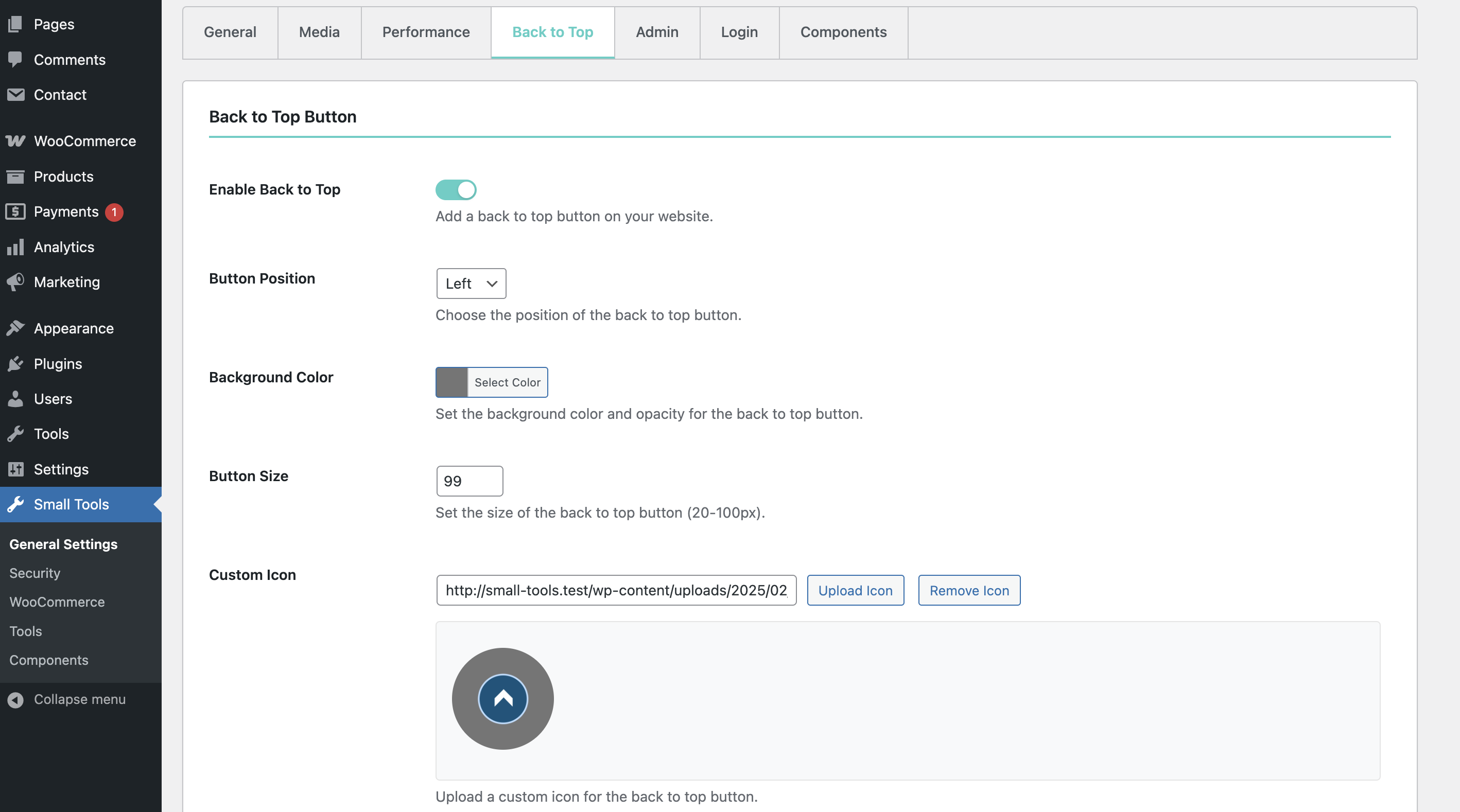
Task: Click the Marketing megaphone icon
Action: click(x=15, y=282)
